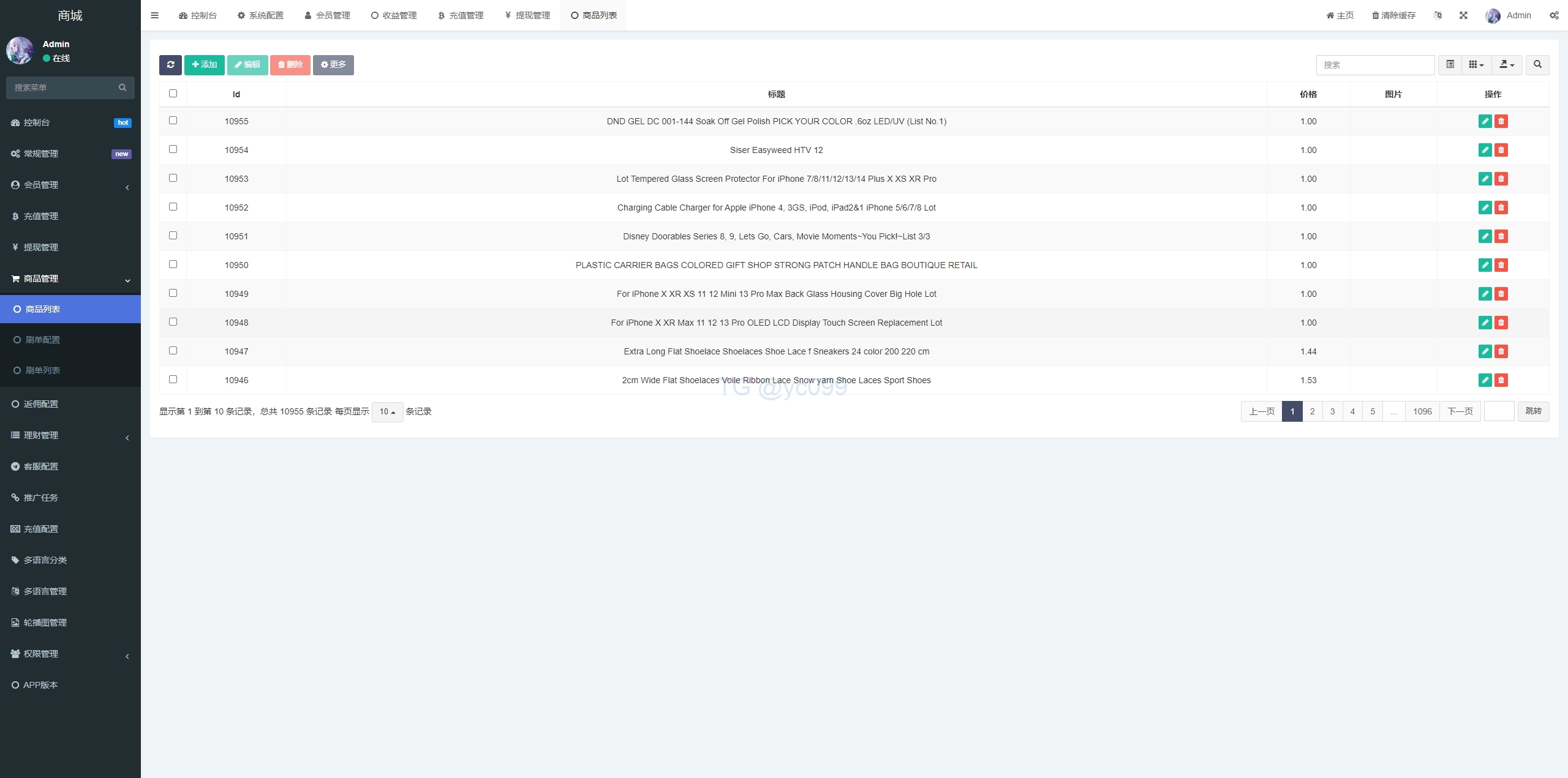Click edit pencil icon for product 10955

pyautogui.click(x=1485, y=121)
